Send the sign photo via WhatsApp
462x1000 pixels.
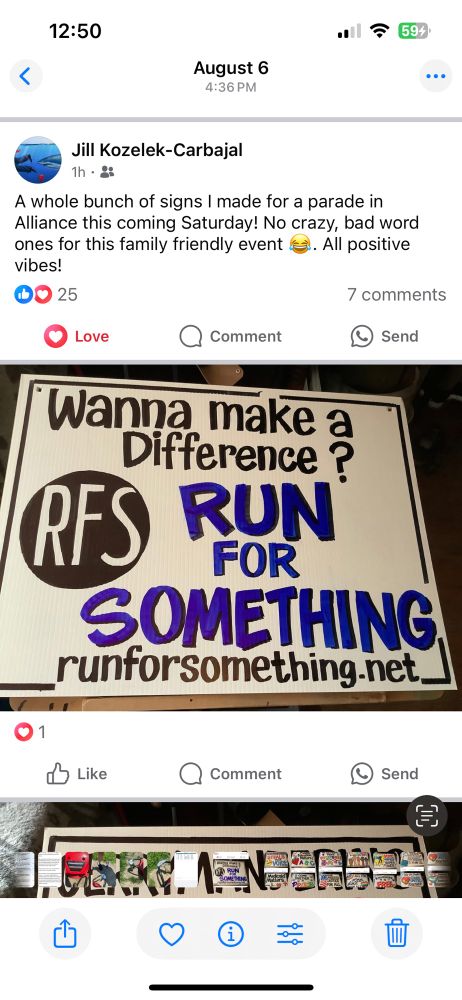point(384,774)
